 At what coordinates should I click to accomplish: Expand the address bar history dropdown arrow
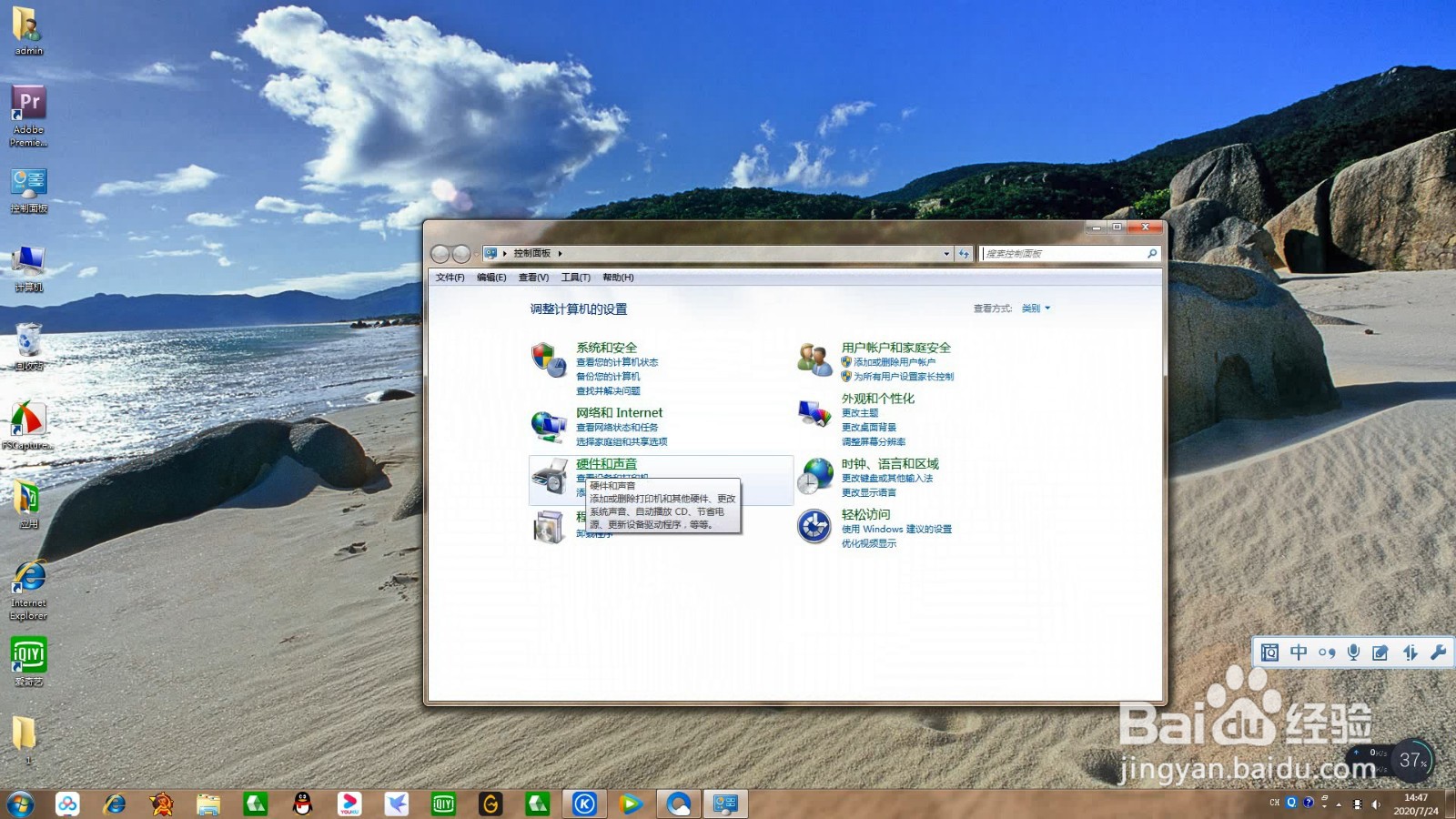tap(946, 254)
